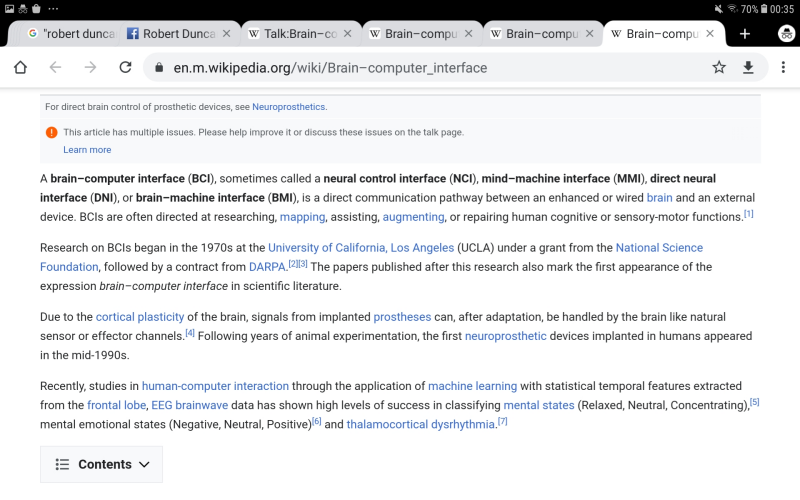Reload the page with refresh icon
This screenshot has height=500, width=800.
pos(125,67)
